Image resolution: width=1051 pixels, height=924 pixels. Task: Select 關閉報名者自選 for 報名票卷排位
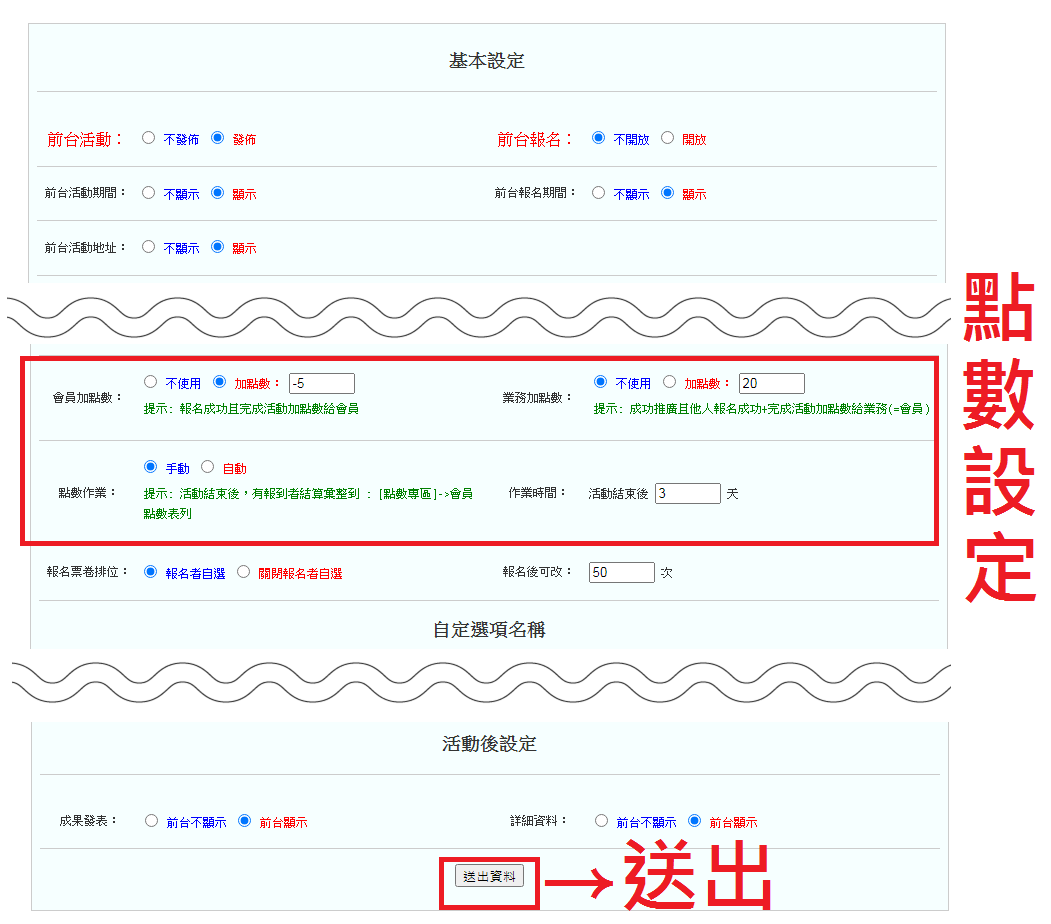tap(243, 572)
